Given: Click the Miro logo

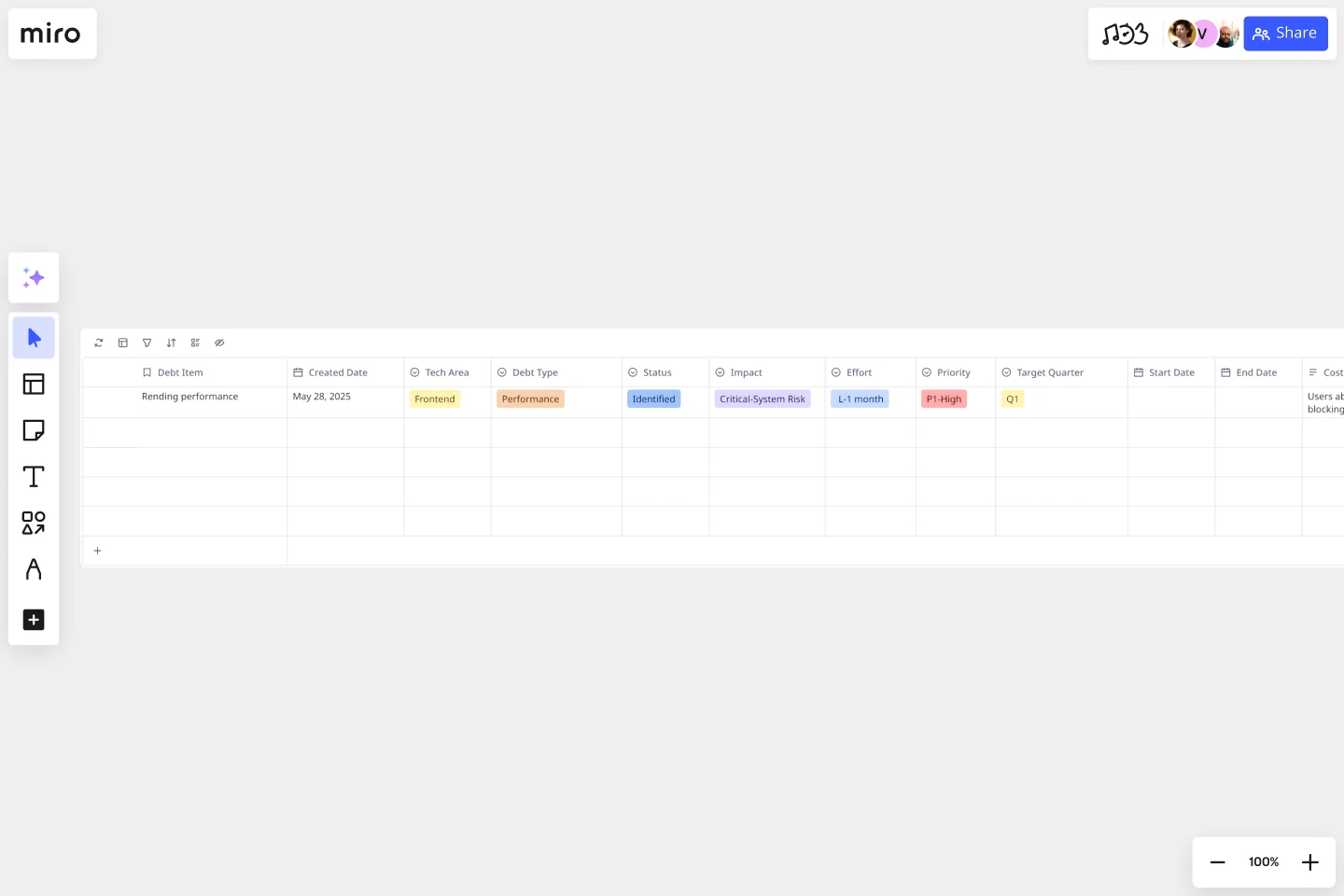Looking at the screenshot, I should [51, 35].
